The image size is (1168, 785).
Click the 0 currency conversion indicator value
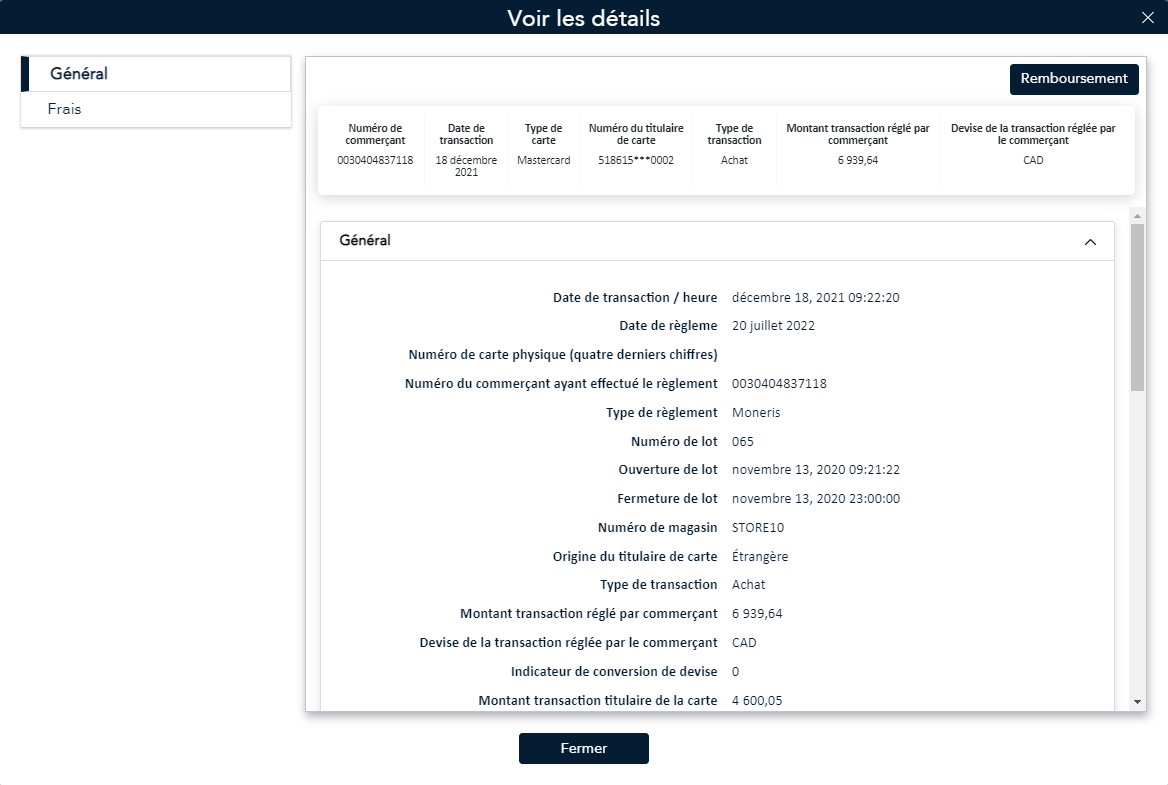point(735,672)
